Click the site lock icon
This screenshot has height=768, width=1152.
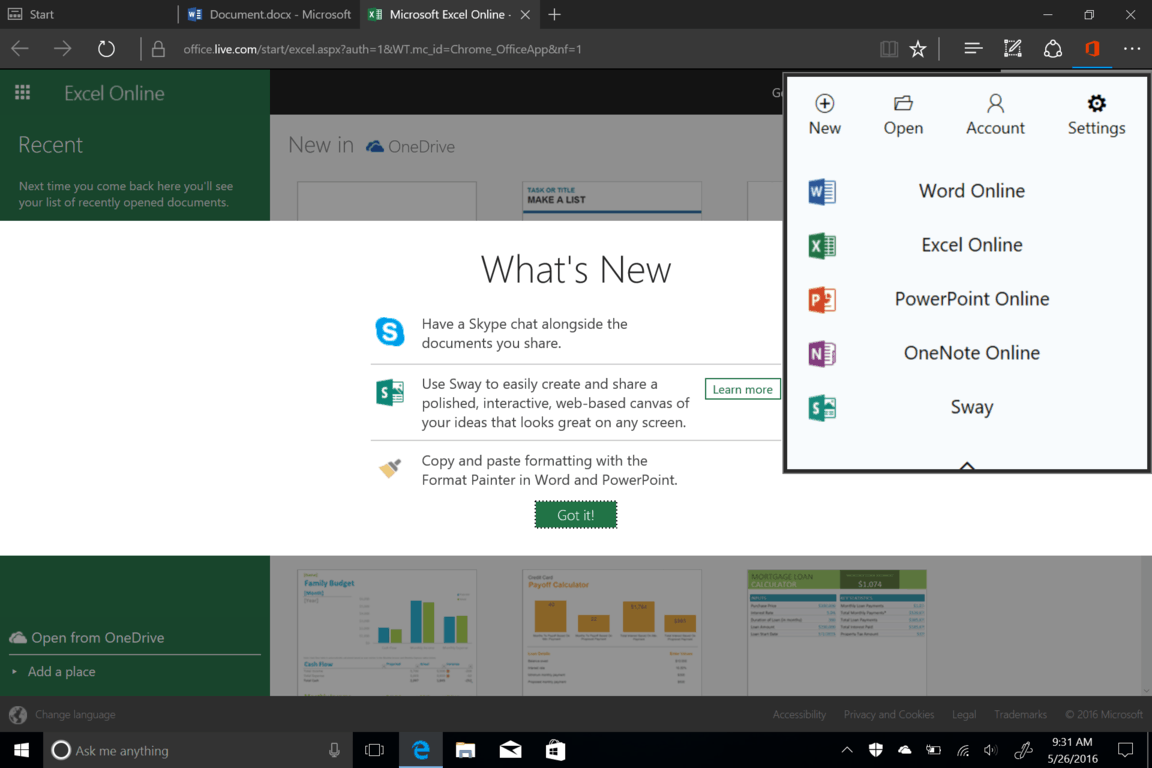158,49
